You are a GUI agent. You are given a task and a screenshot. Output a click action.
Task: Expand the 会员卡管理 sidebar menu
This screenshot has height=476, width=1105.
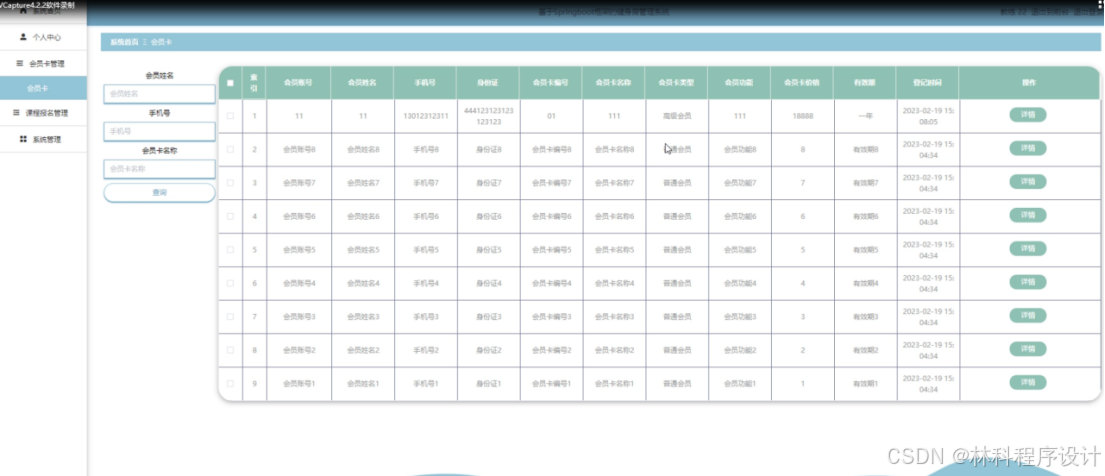[x=43, y=63]
